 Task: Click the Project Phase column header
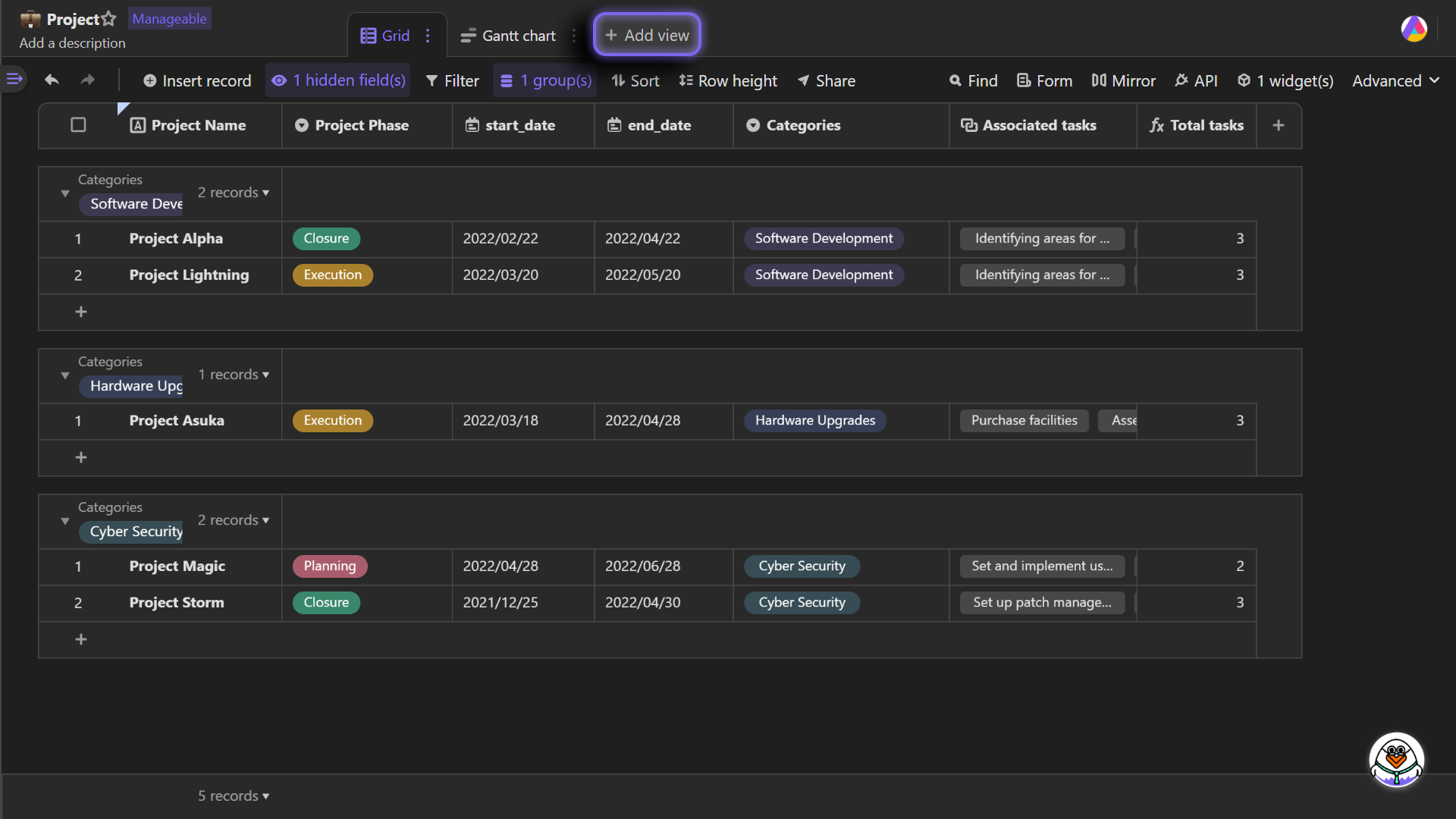click(x=367, y=125)
